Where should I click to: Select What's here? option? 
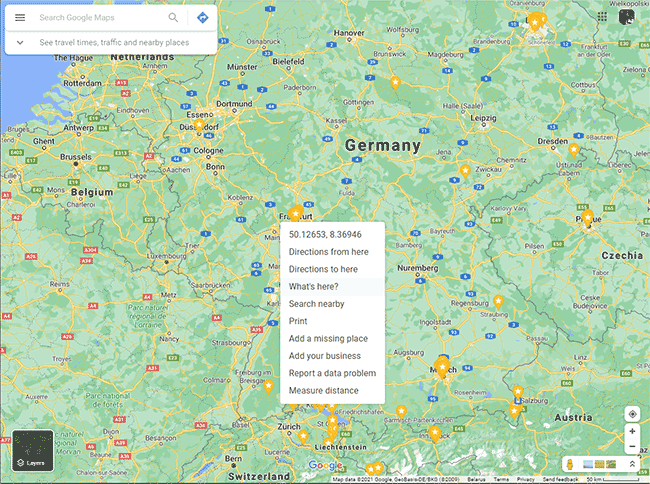point(332,287)
